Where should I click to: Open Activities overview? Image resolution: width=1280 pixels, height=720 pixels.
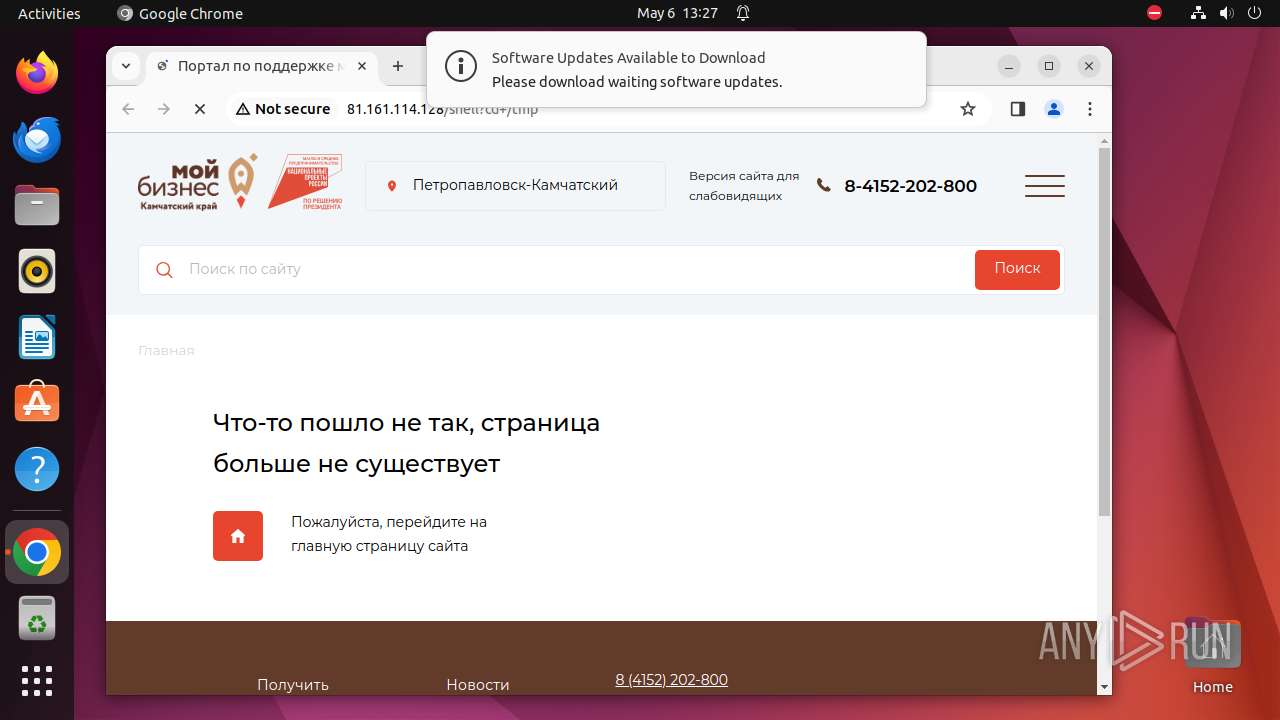(49, 13)
